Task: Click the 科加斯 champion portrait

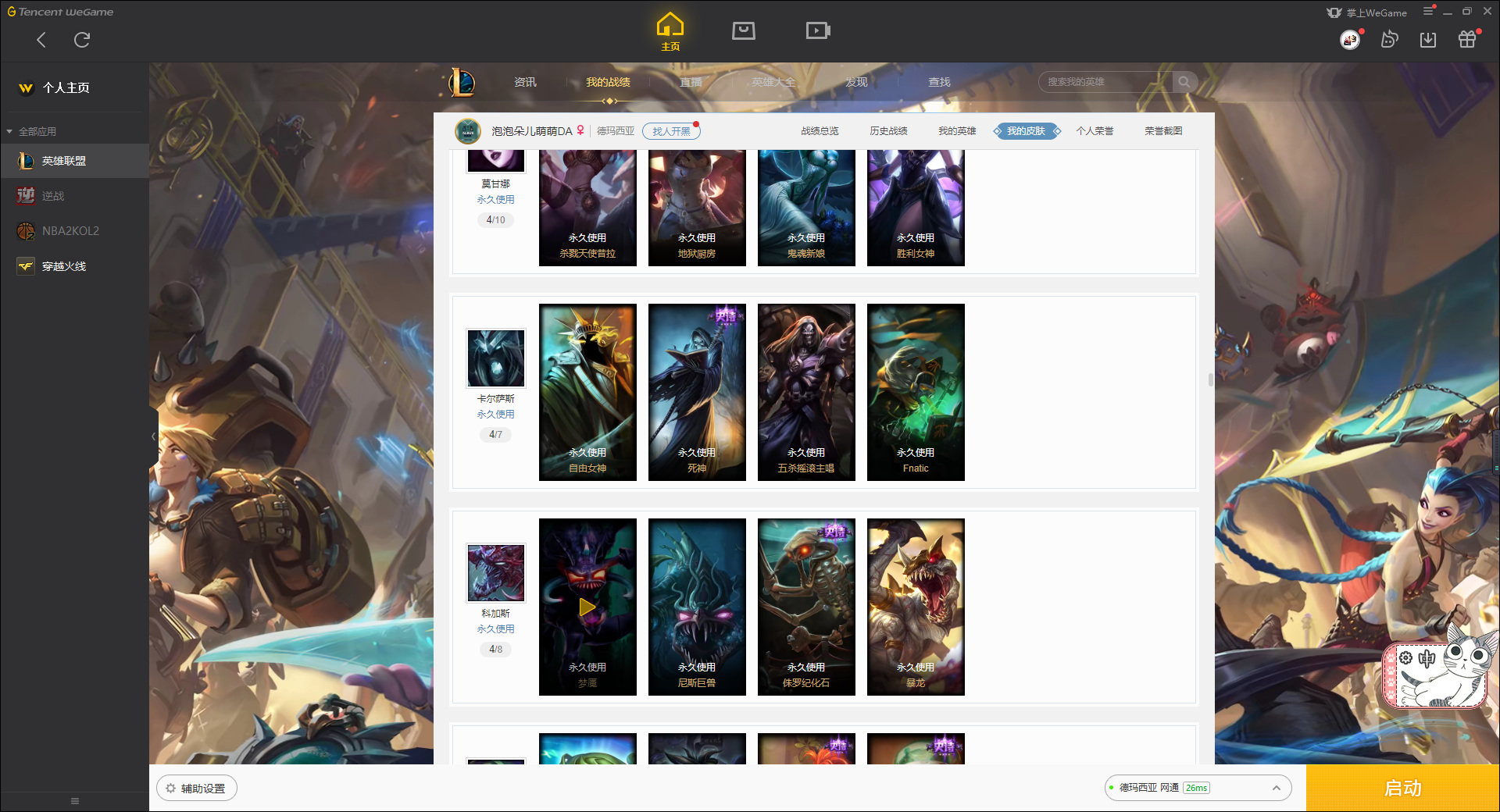Action: (496, 573)
